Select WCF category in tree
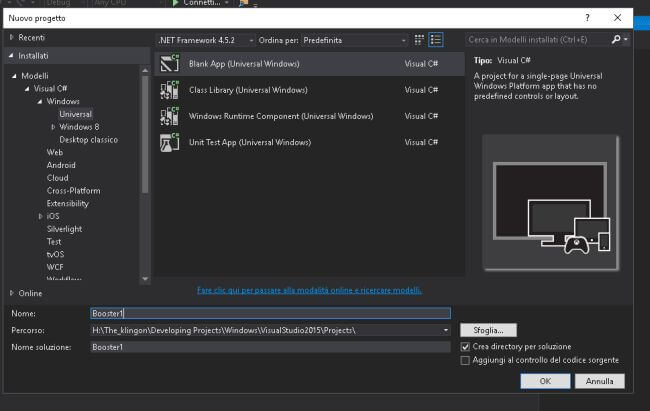Viewport: 650px width, 411px height. point(55,267)
